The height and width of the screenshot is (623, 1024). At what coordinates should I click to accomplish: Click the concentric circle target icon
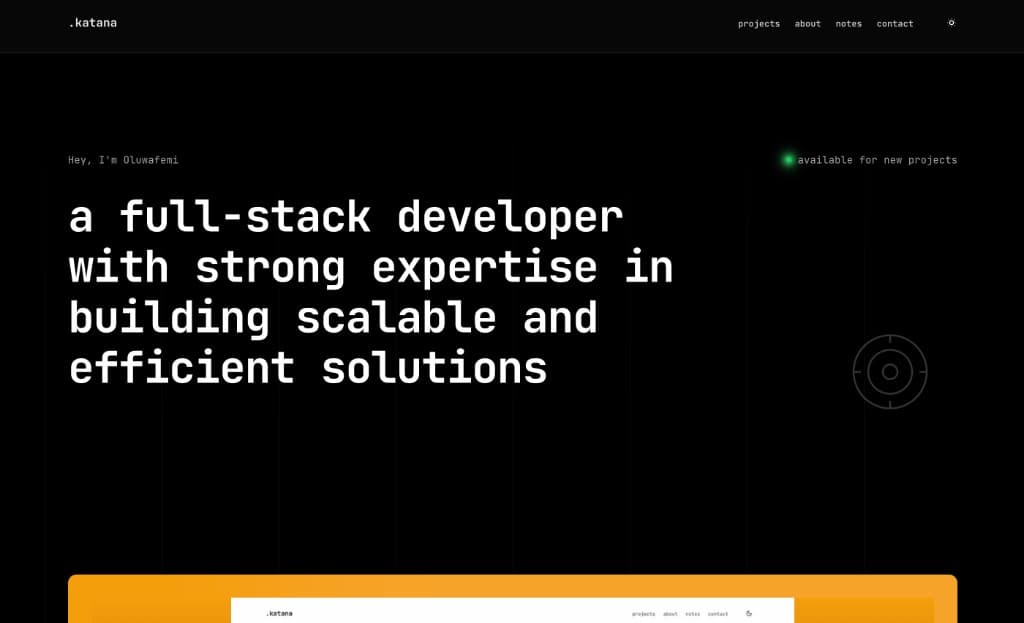pyautogui.click(x=890, y=372)
